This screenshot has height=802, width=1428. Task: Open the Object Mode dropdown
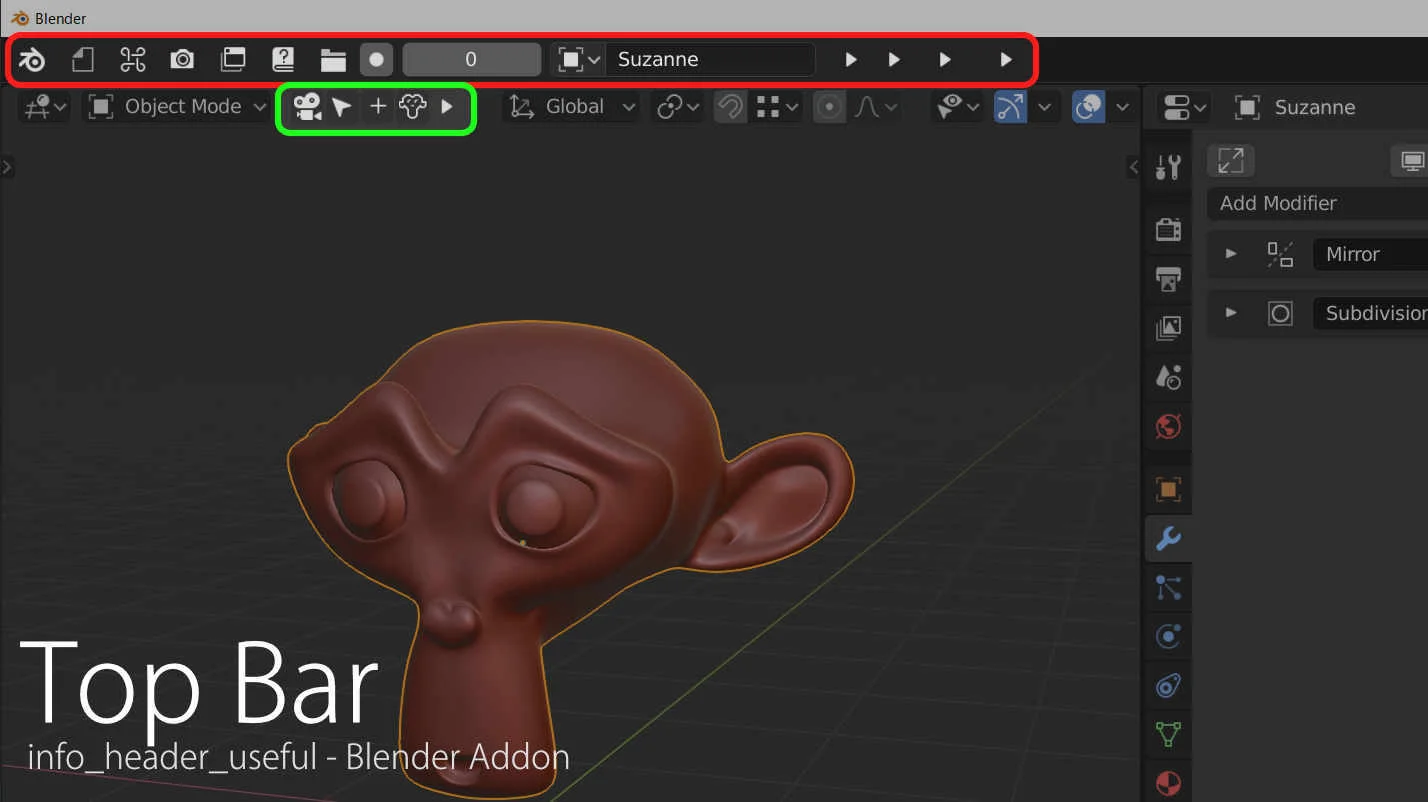pos(175,107)
